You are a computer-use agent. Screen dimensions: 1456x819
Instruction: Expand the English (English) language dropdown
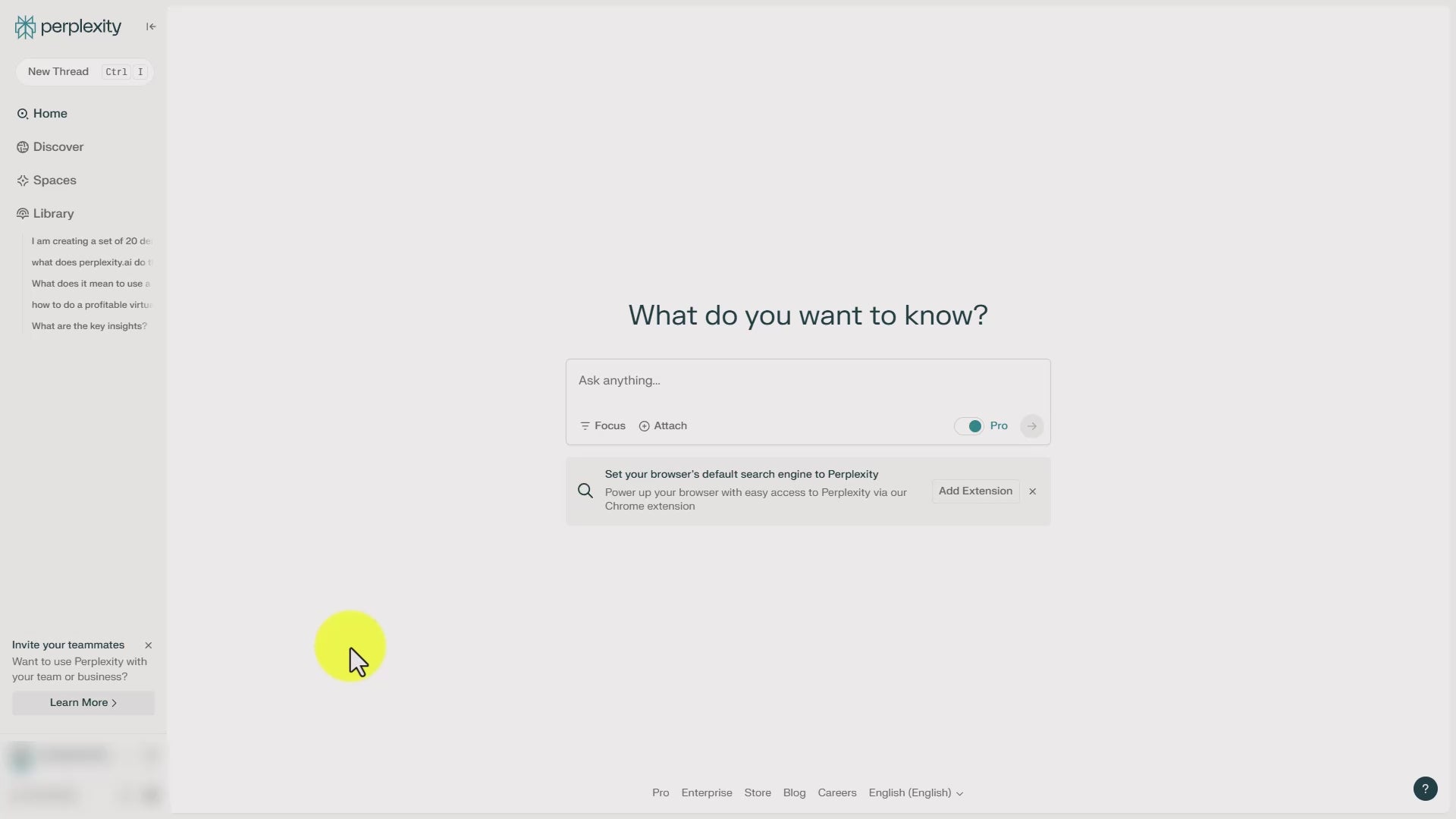(x=916, y=793)
